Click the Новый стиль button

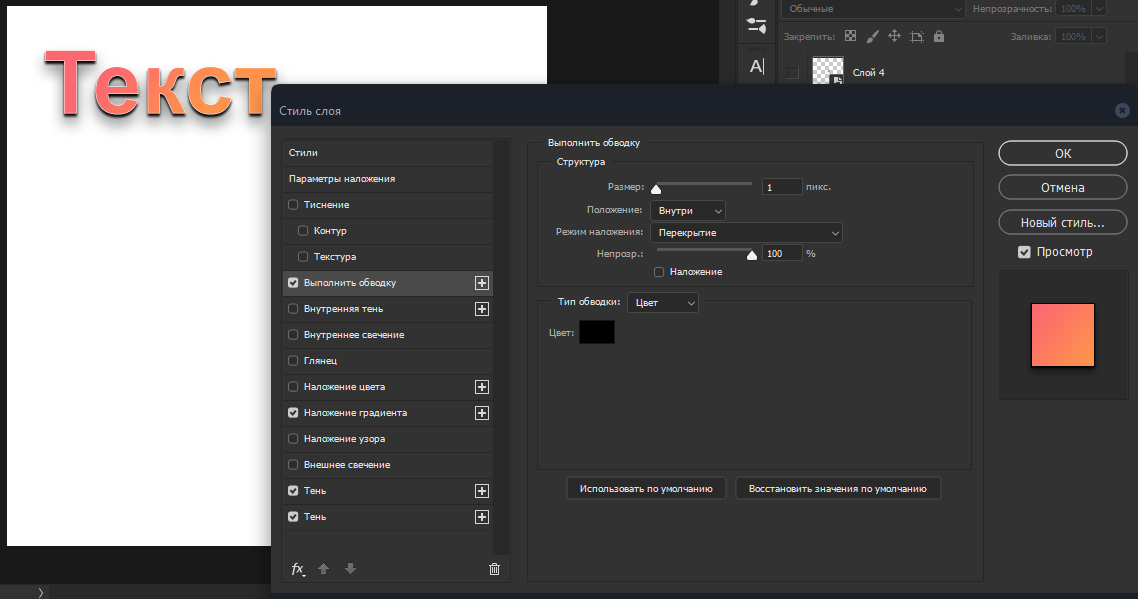tap(1063, 222)
